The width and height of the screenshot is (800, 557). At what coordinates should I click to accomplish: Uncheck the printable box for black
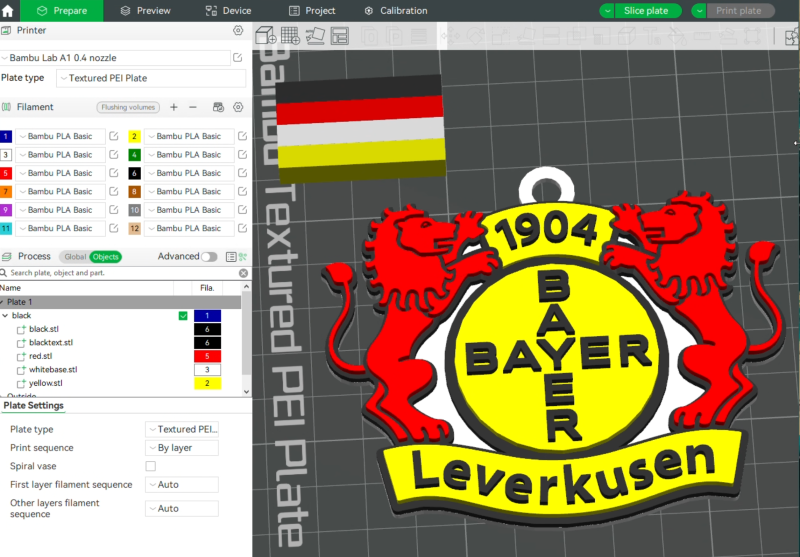pyautogui.click(x=183, y=316)
